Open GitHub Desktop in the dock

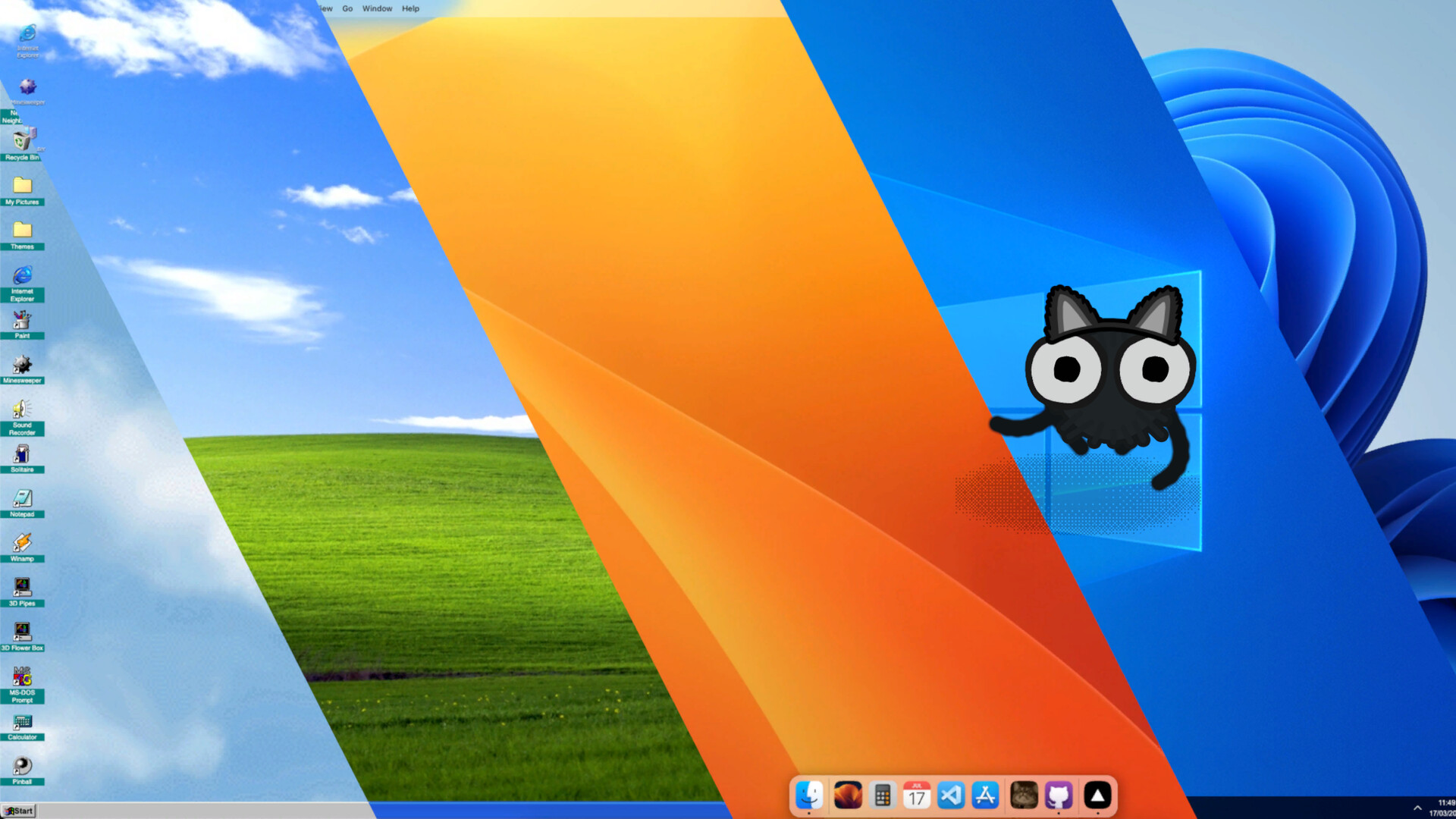(x=1059, y=795)
